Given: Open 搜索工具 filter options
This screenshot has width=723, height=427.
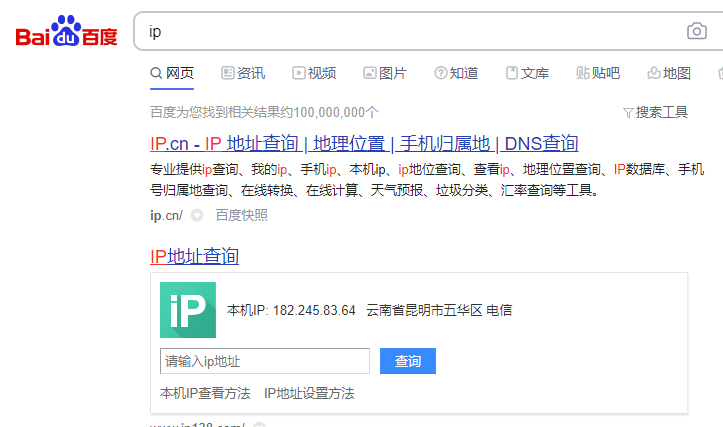Looking at the screenshot, I should (x=655, y=112).
